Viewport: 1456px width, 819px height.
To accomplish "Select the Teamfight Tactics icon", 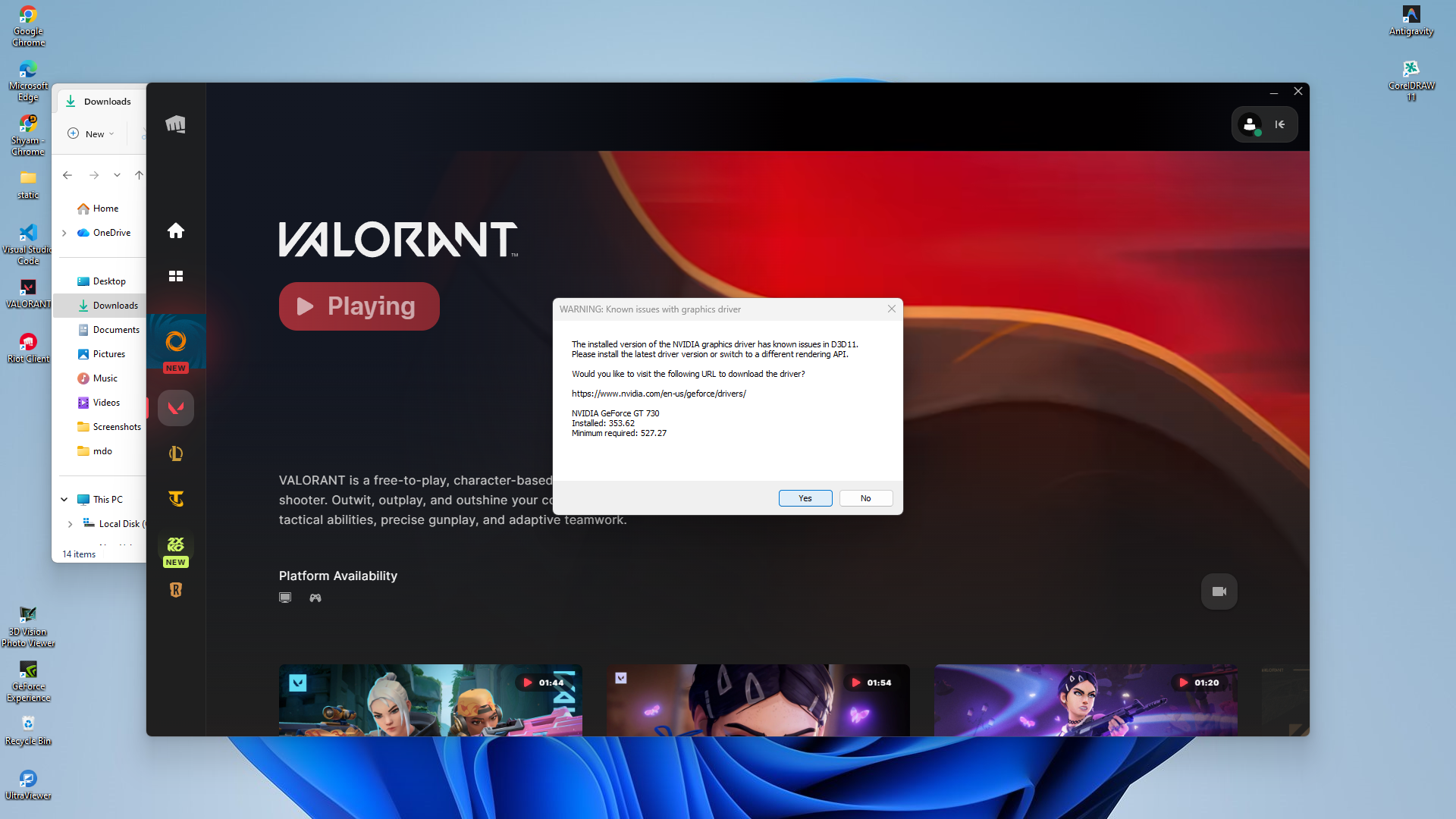I will [x=175, y=498].
